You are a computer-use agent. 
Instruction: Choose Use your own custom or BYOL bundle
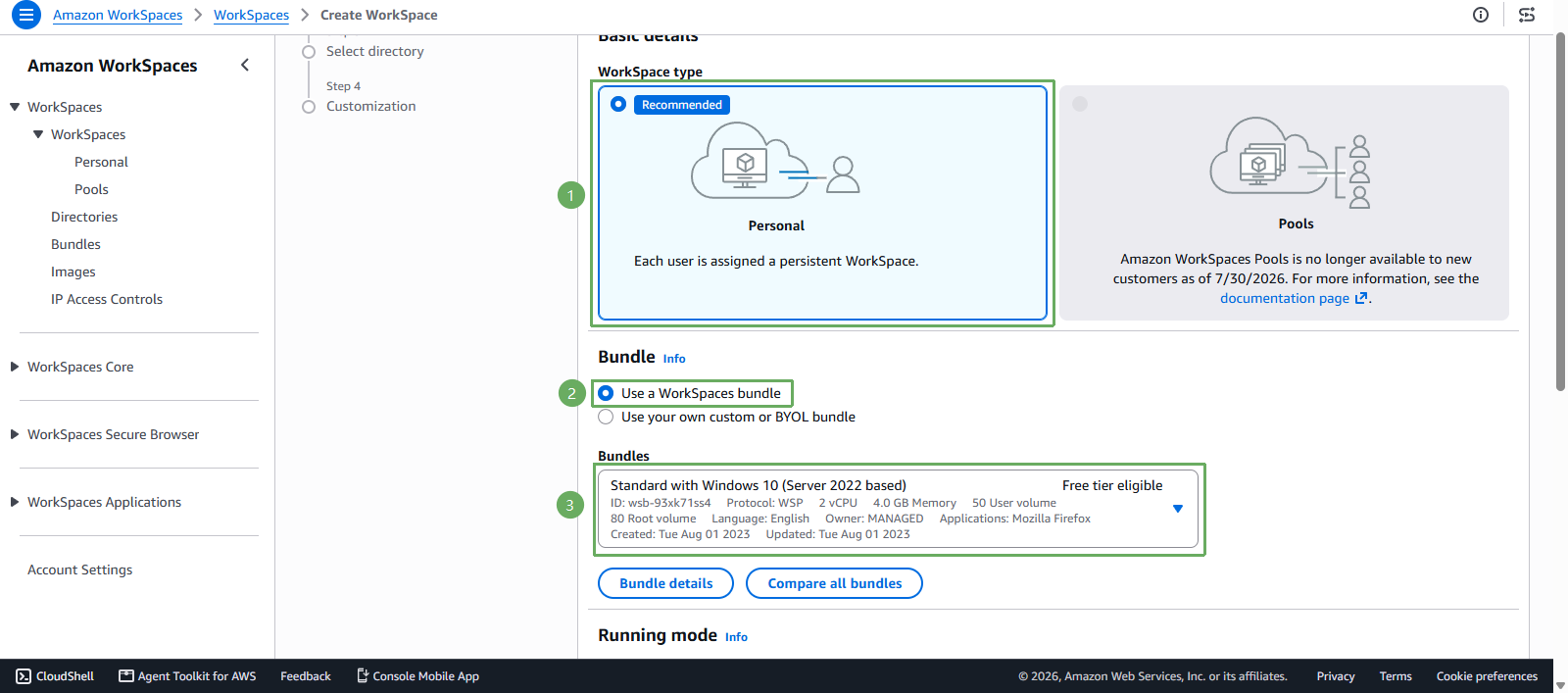coord(606,417)
